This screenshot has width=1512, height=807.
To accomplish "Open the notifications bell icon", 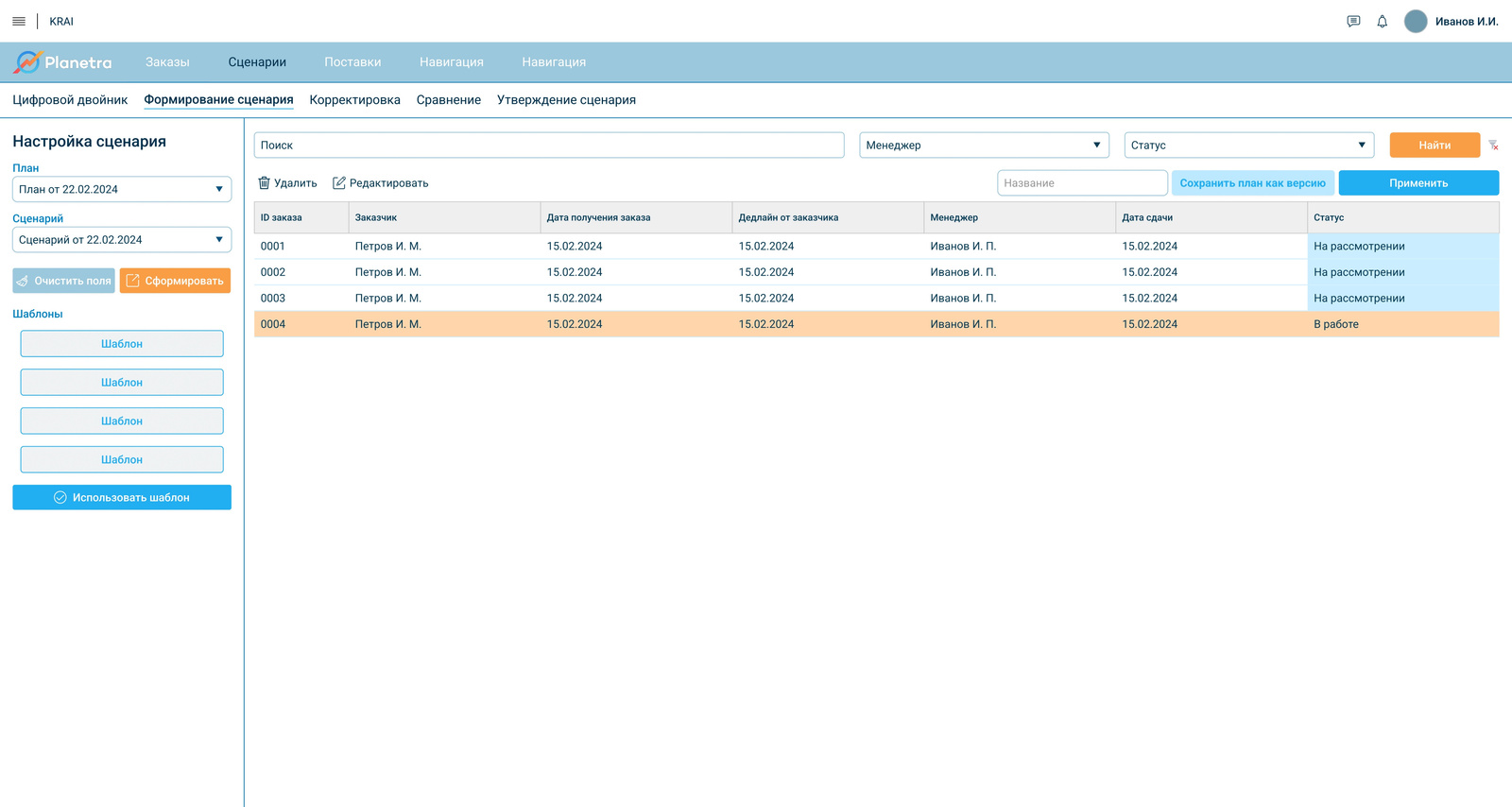I will [1382, 21].
